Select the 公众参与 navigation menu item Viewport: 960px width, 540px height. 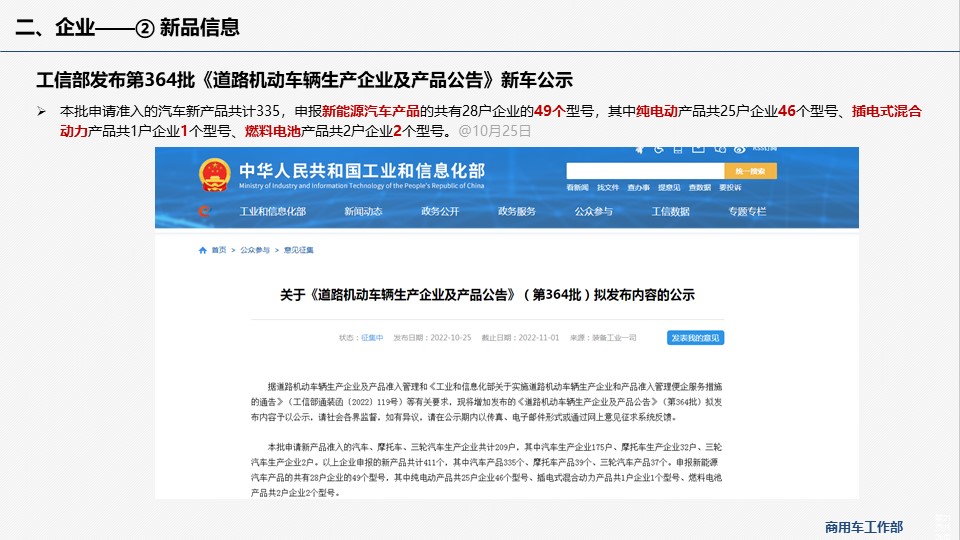(x=593, y=211)
